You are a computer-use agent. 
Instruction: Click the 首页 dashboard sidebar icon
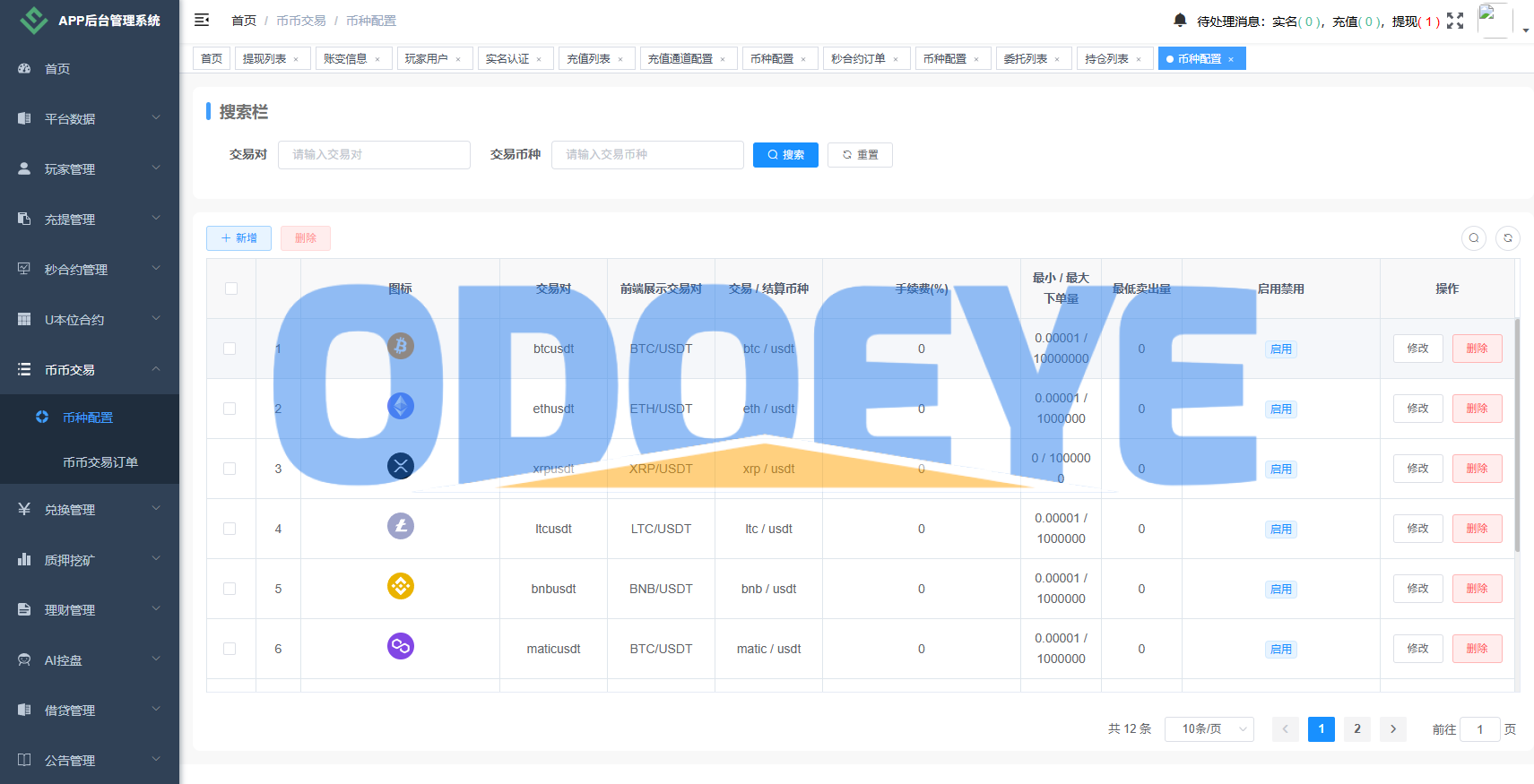[x=24, y=68]
